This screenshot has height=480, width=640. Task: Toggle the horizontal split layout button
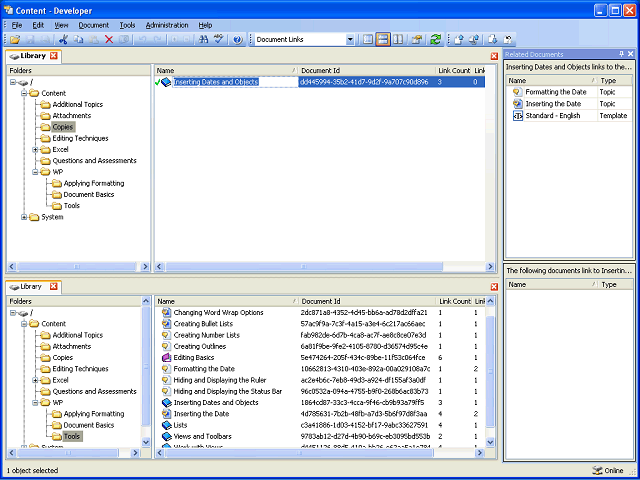tap(383, 39)
